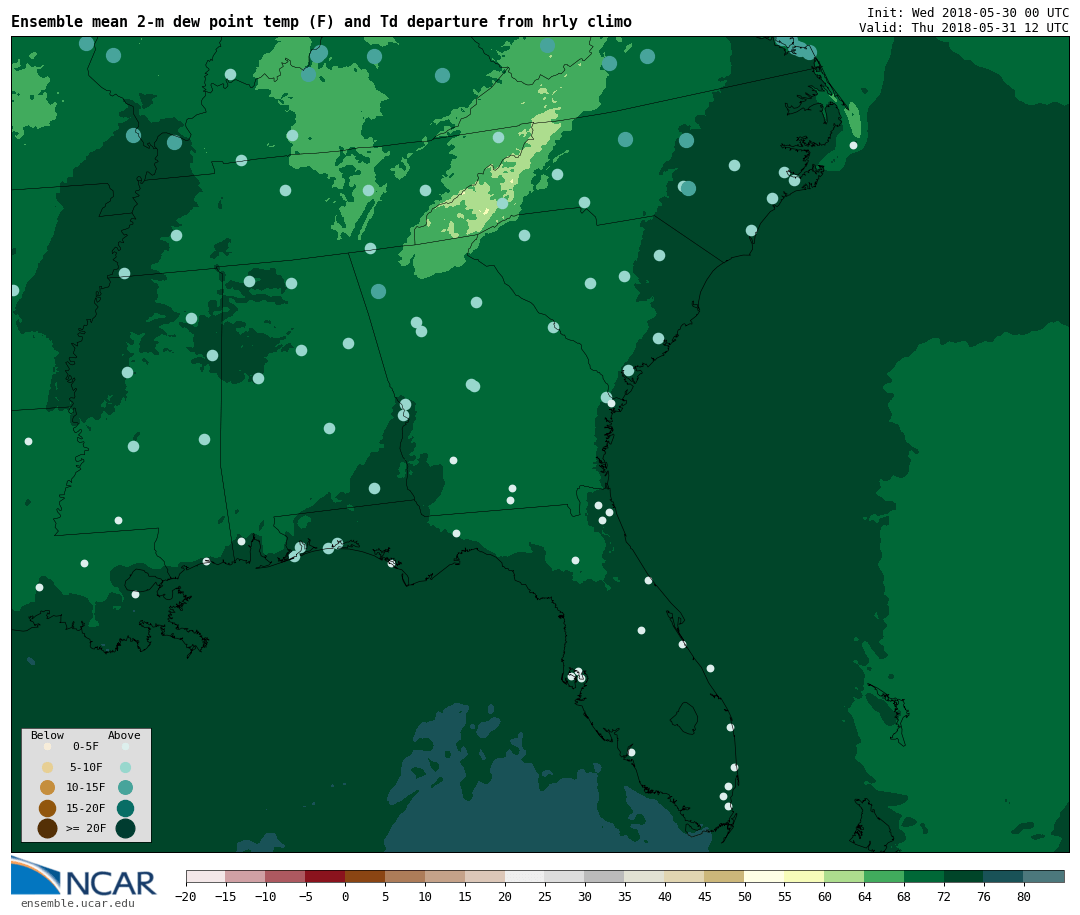This screenshot has width=1080, height=915.
Task: Click the Above 0-5F legend circle
Action: [x=125, y=746]
